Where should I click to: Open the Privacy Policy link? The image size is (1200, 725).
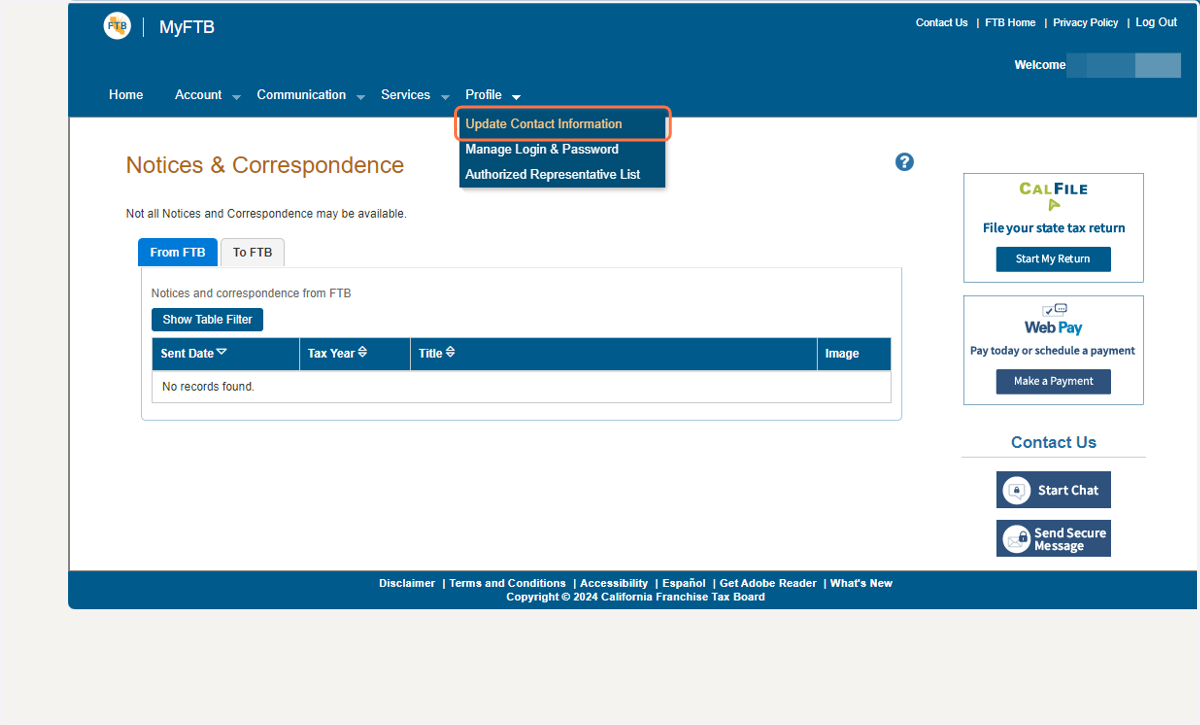pos(1086,23)
